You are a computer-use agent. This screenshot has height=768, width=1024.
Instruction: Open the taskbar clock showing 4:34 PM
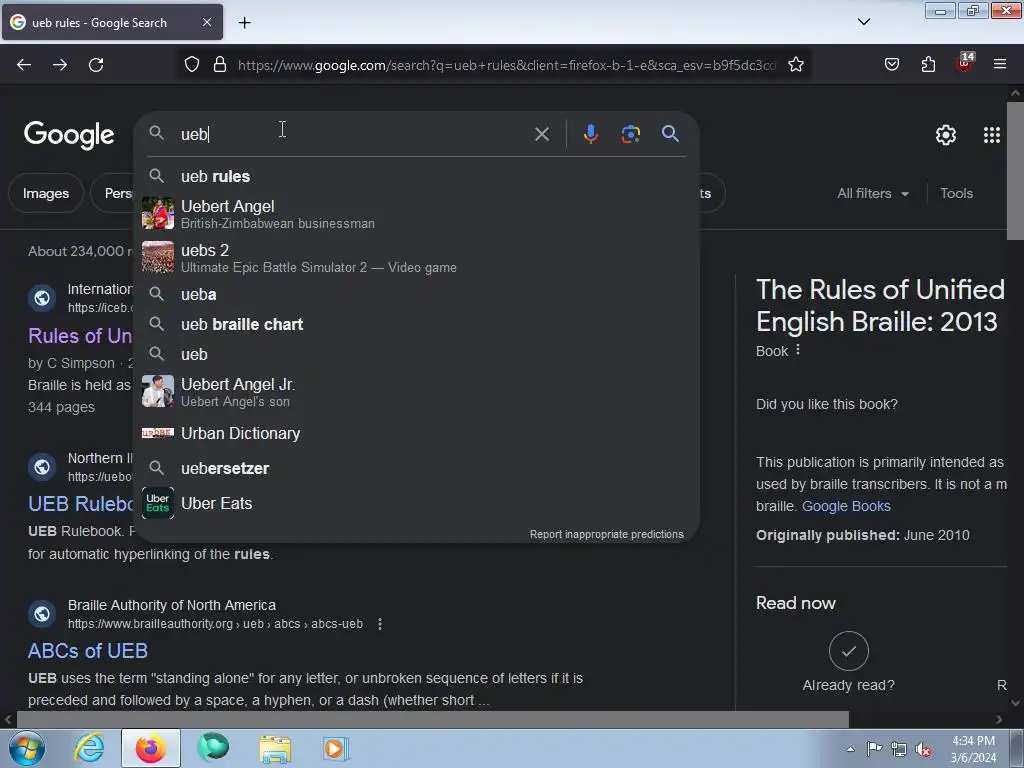coord(973,749)
